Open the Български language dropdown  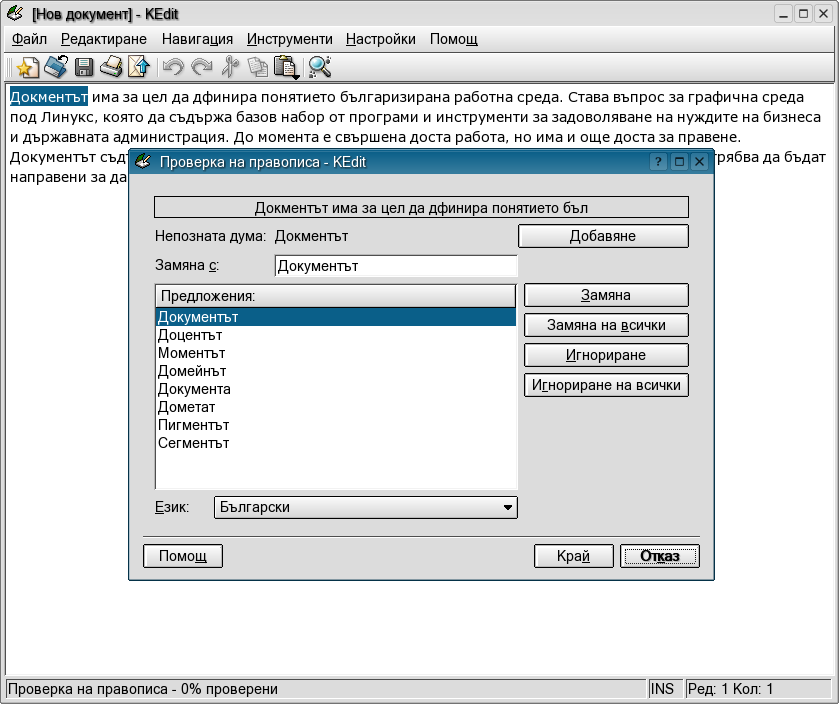(366, 508)
